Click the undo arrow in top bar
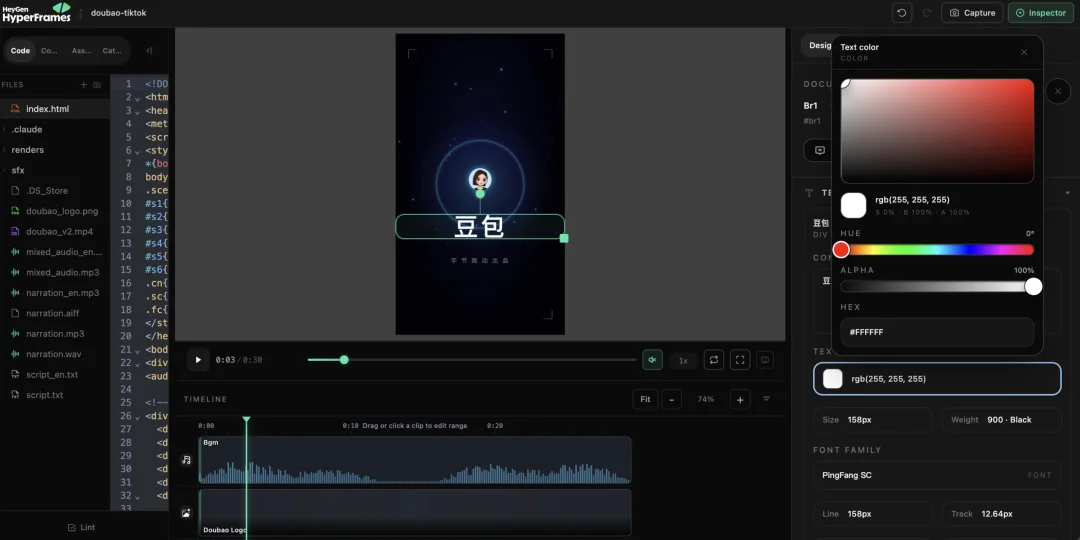This screenshot has height=540, width=1080. coord(902,12)
